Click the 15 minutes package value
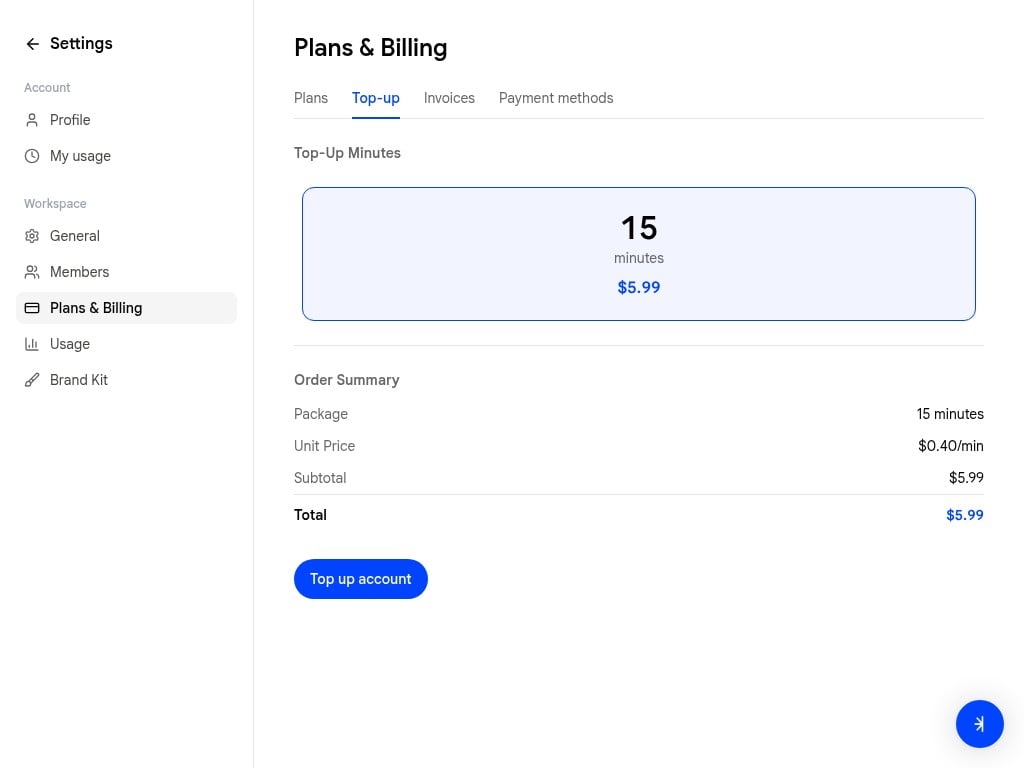 click(950, 414)
